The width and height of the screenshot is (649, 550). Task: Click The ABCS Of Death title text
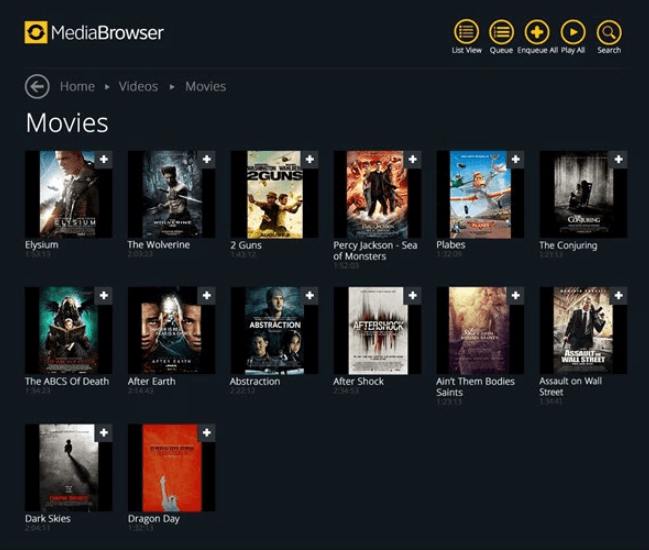(x=67, y=381)
